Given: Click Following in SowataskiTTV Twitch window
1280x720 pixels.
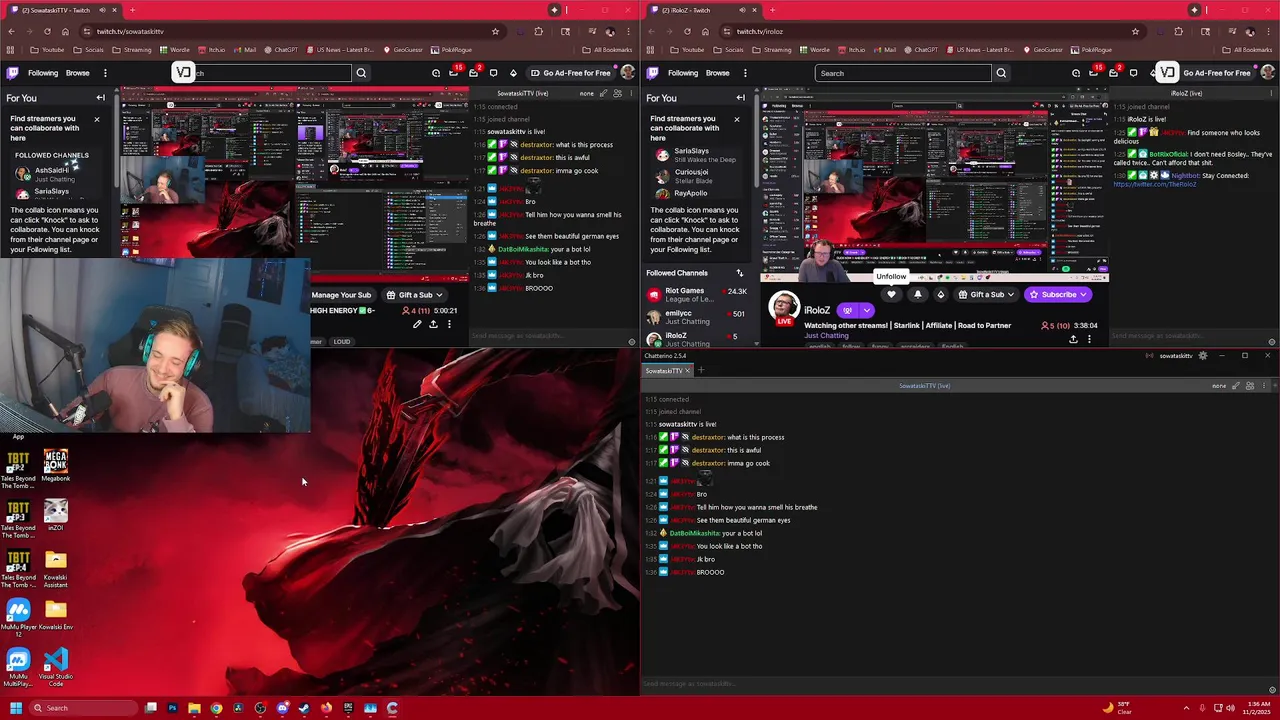Looking at the screenshot, I should 43,73.
